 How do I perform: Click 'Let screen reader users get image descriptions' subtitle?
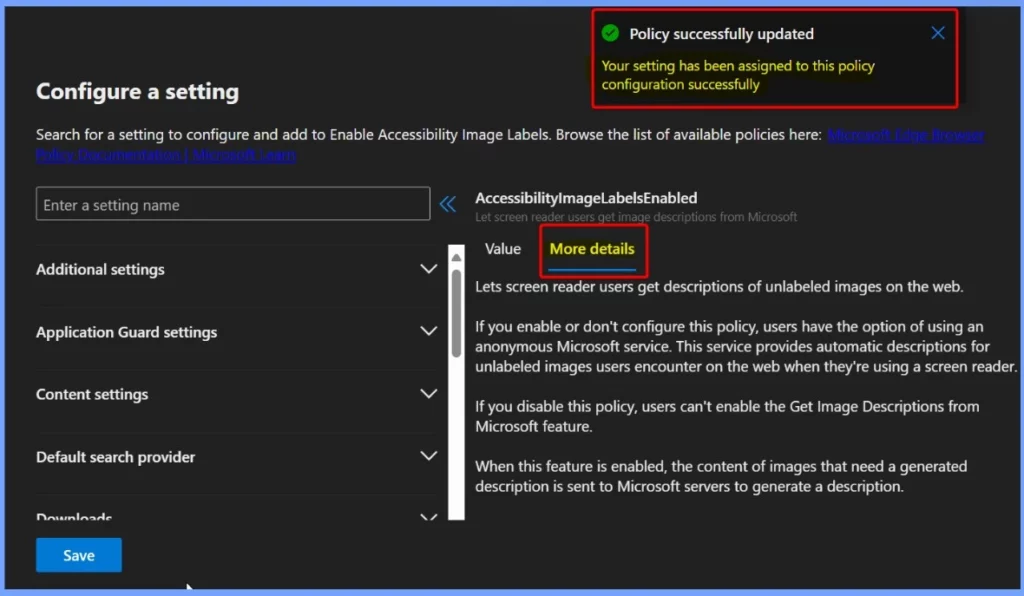[635, 217]
